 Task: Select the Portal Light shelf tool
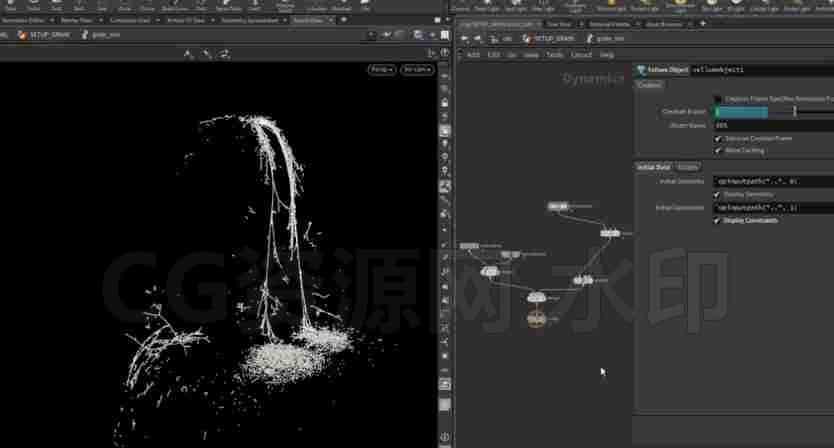click(x=796, y=6)
